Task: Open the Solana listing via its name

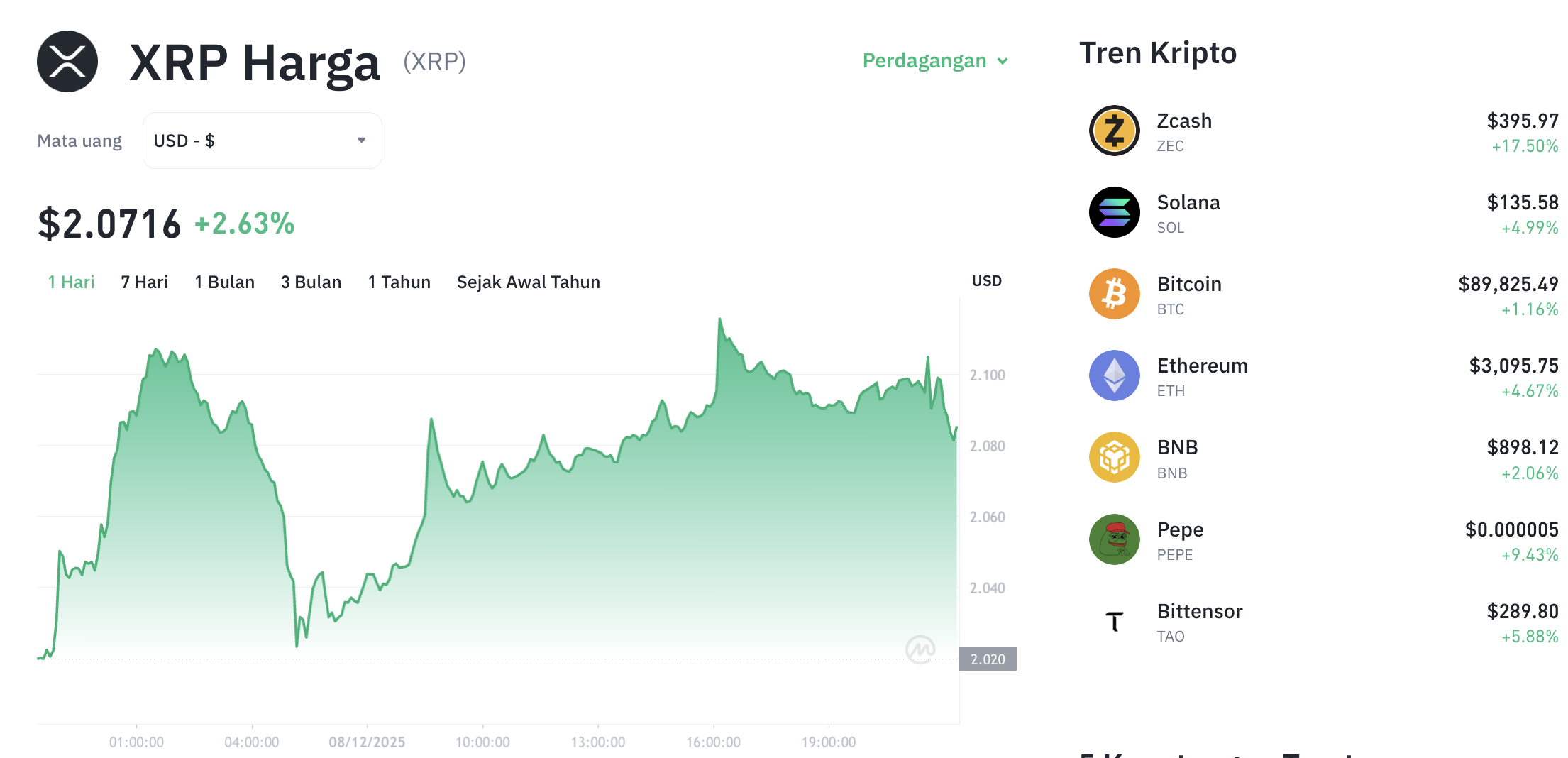Action: tap(1188, 202)
